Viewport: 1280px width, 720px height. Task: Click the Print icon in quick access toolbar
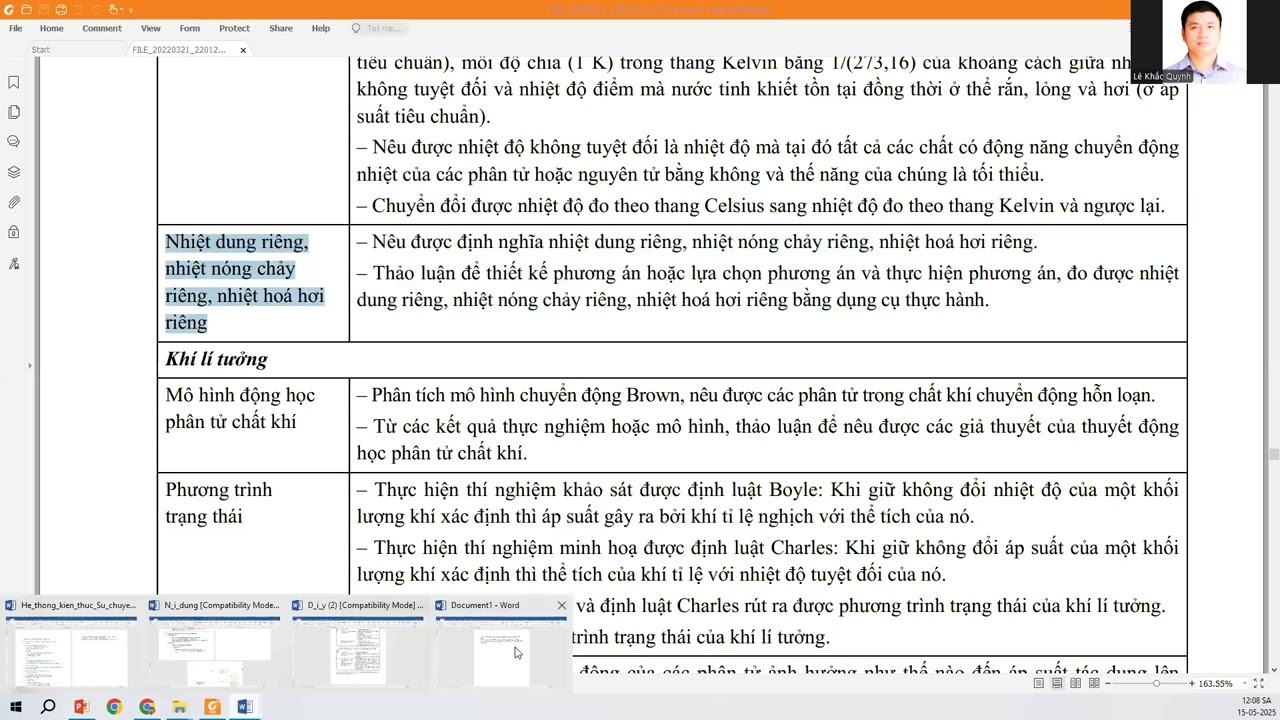point(61,10)
